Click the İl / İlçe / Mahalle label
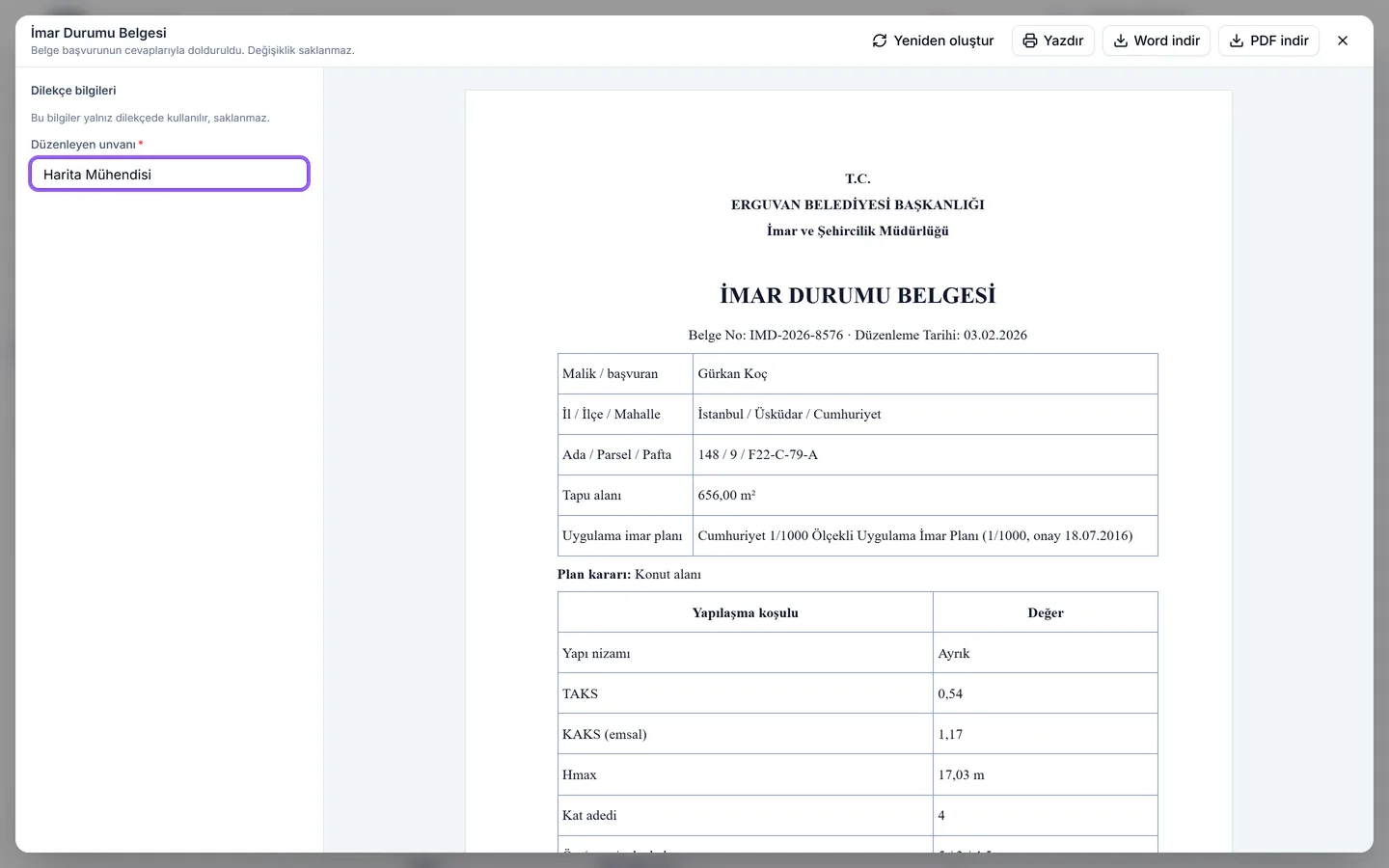The width and height of the screenshot is (1389, 868). (612, 415)
